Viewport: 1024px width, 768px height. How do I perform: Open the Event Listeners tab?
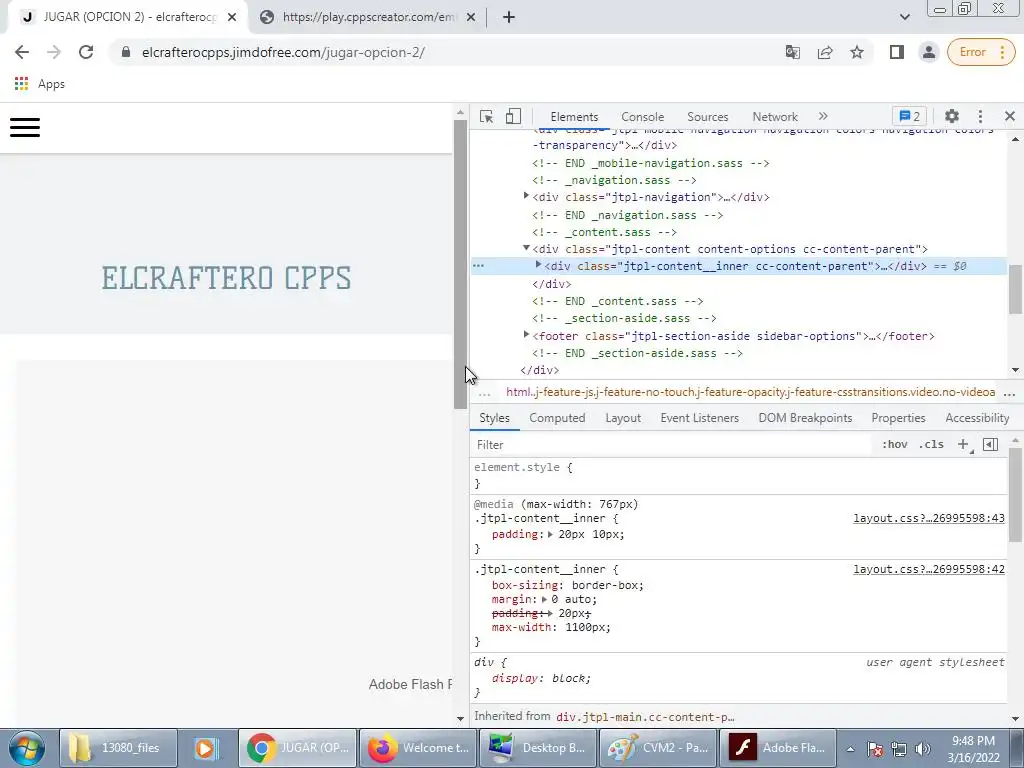tap(699, 418)
